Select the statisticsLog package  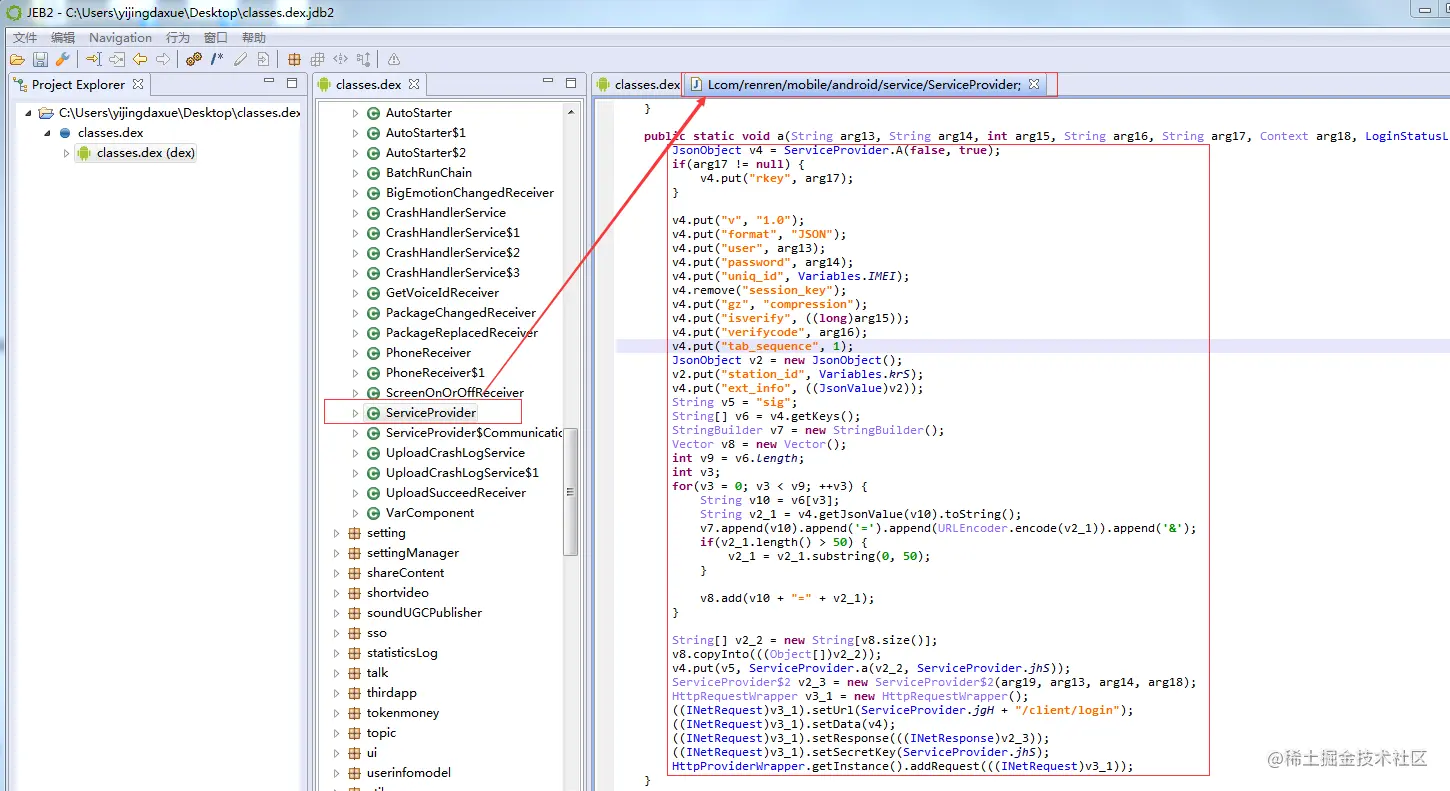tap(402, 653)
